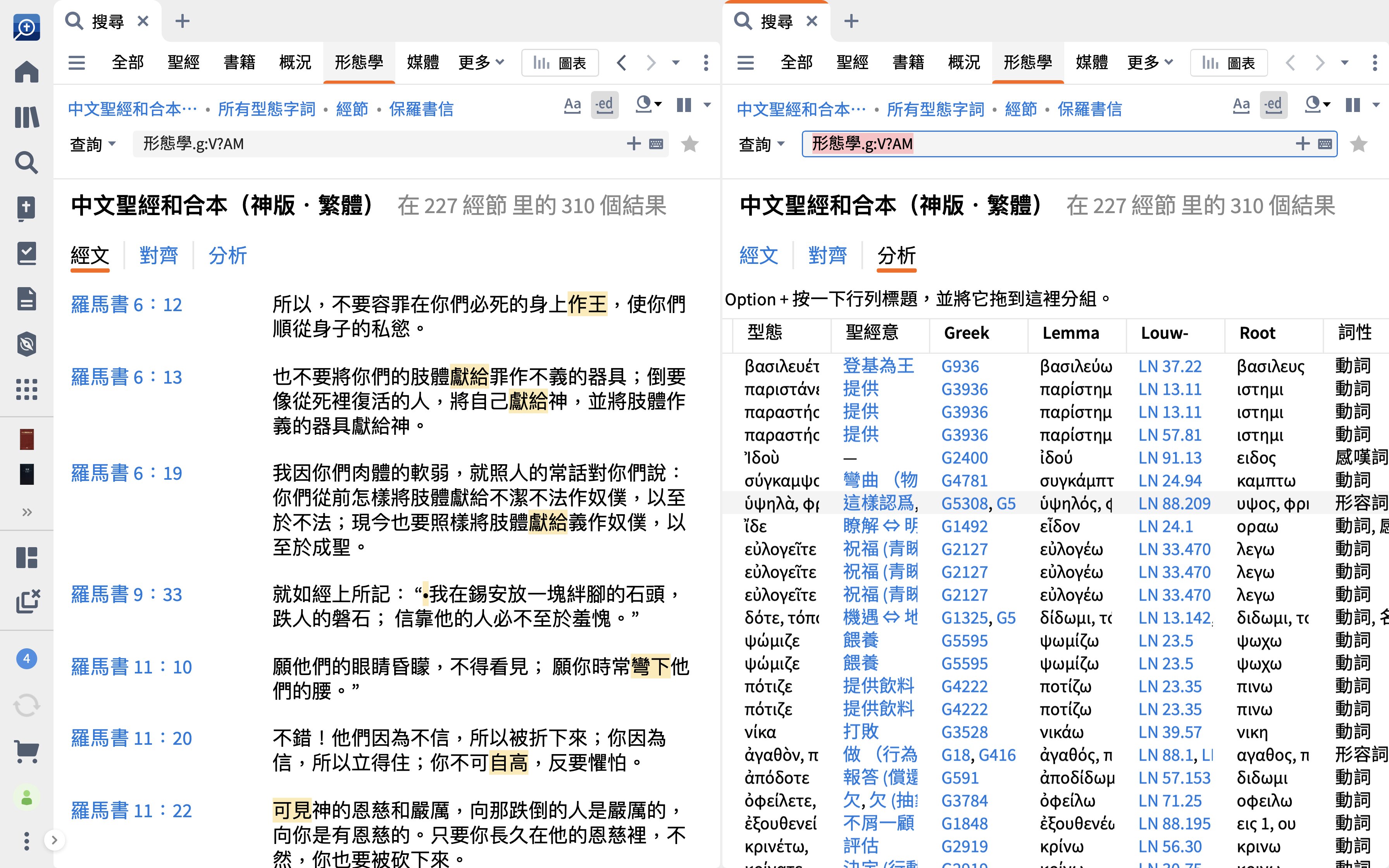1389x868 pixels.
Task: Select 分析 view in left results
Action: (228, 255)
